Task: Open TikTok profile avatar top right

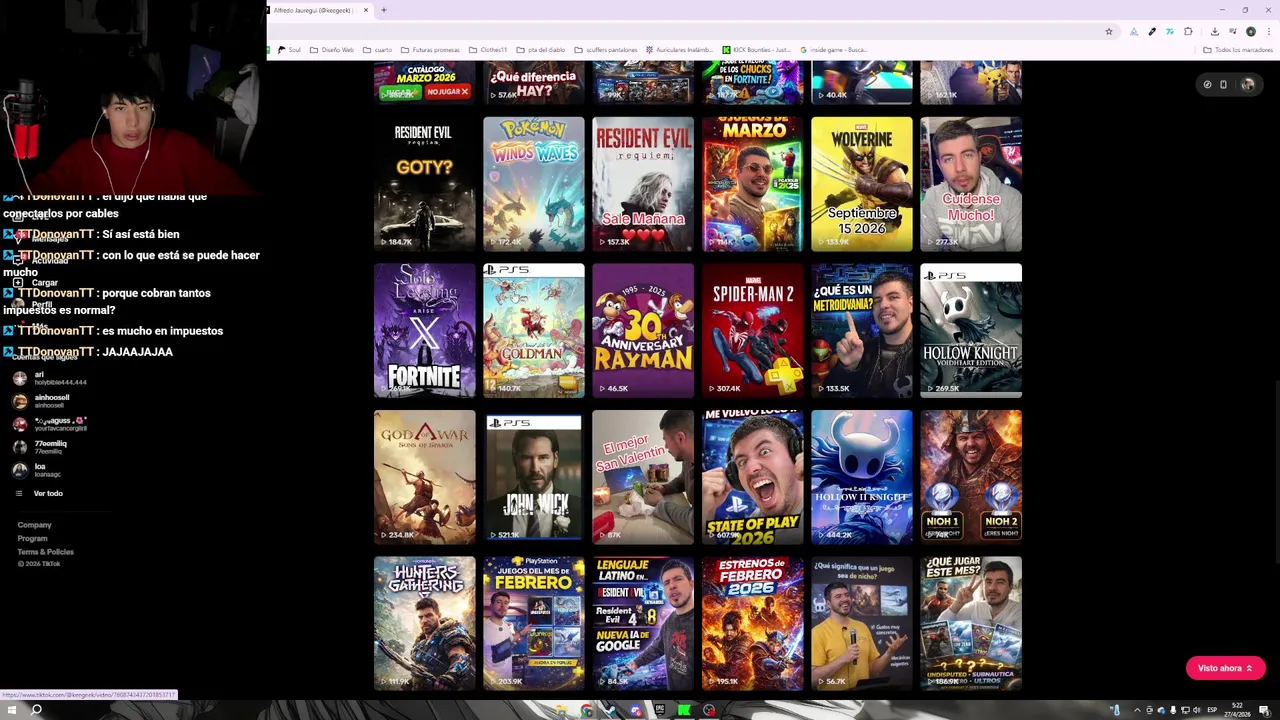Action: (x=1248, y=84)
